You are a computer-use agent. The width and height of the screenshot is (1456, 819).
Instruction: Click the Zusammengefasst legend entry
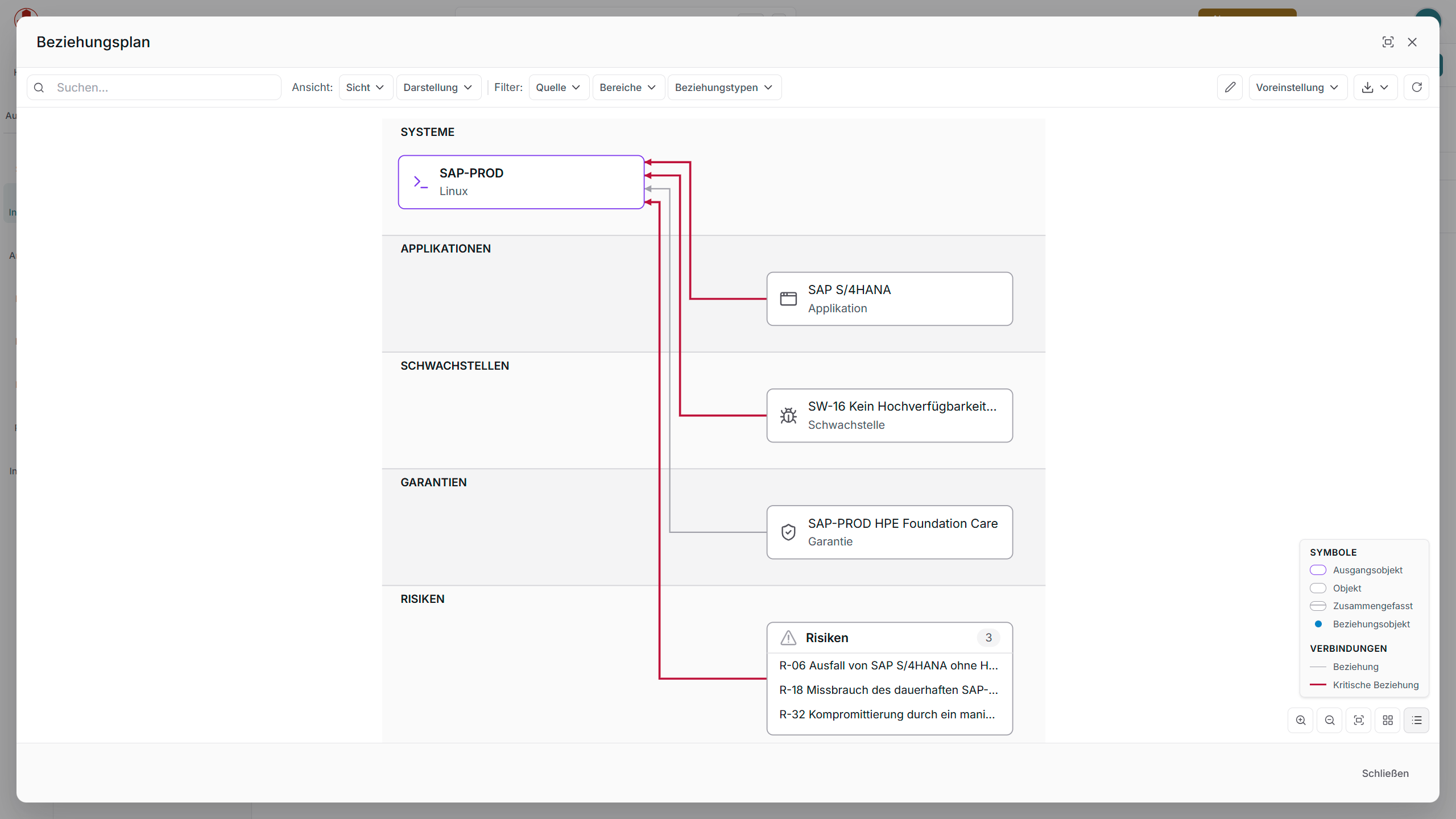[x=1361, y=606]
